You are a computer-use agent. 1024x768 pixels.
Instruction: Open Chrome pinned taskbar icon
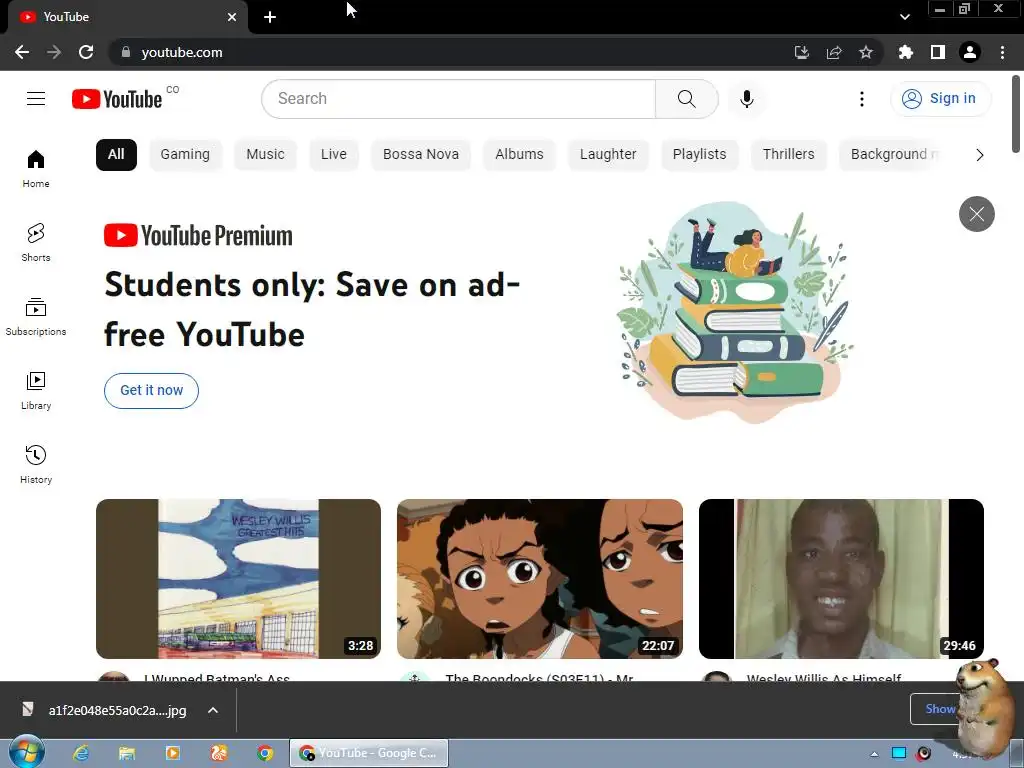coord(265,753)
